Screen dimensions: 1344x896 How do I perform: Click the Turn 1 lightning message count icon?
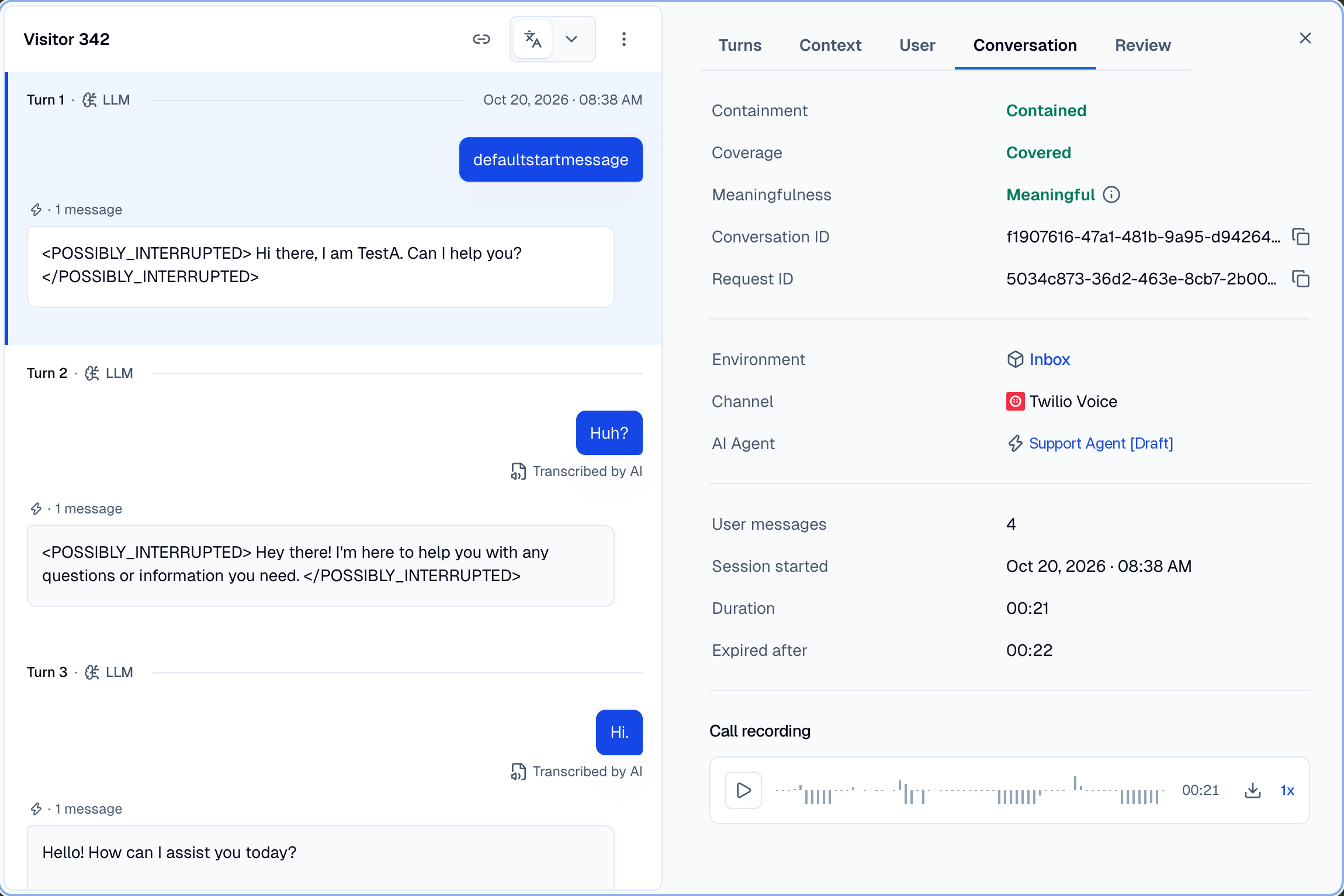(x=36, y=210)
